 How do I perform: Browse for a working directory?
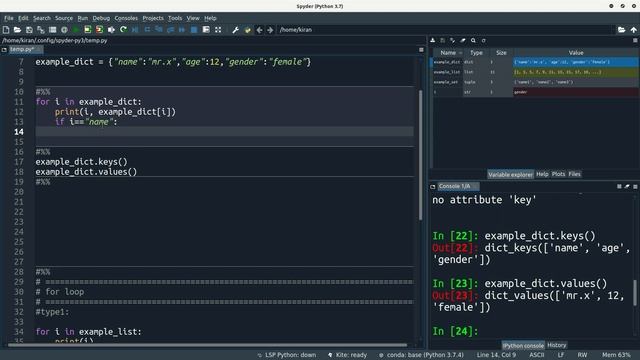[x=621, y=30]
